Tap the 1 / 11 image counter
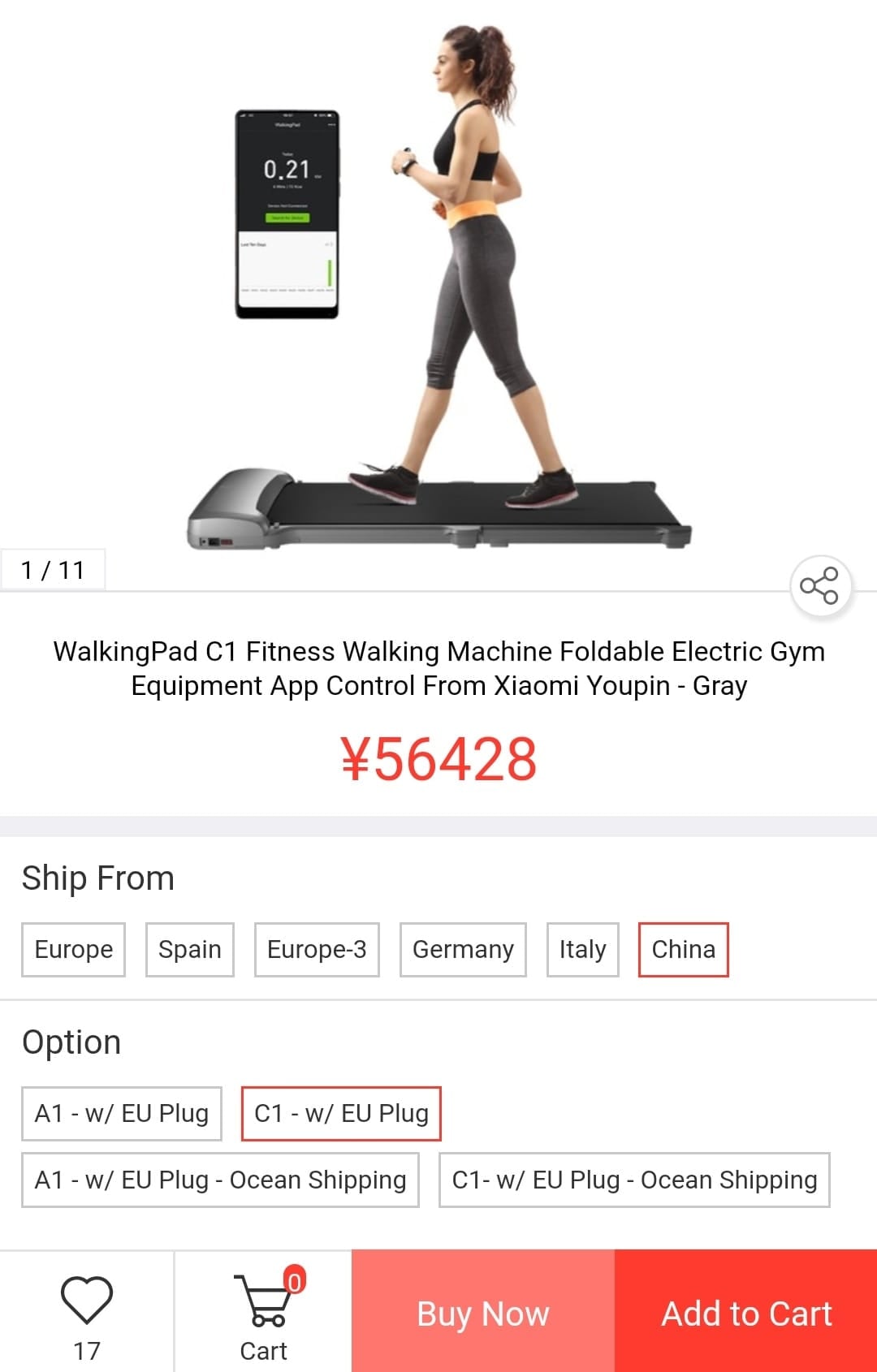Image resolution: width=877 pixels, height=1372 pixels. pos(53,570)
